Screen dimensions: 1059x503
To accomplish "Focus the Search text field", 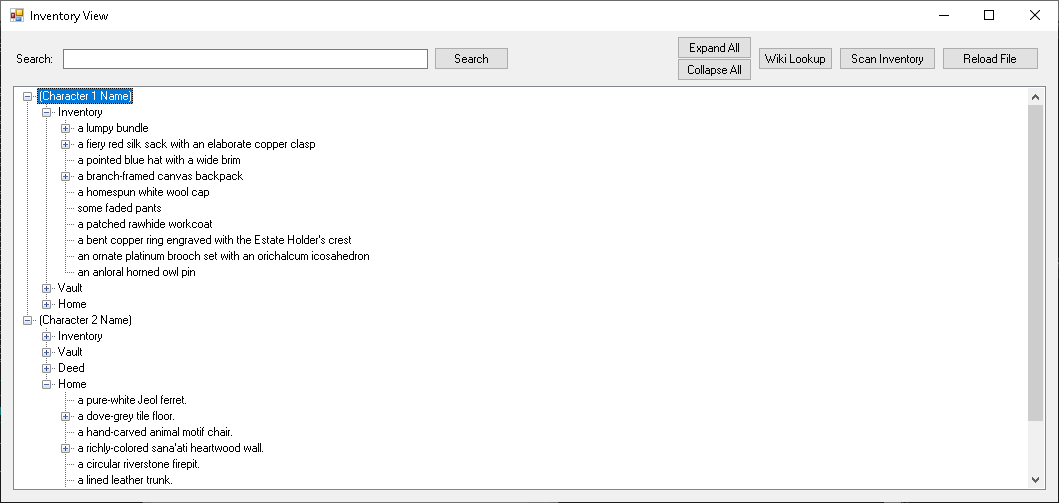I will coord(246,59).
